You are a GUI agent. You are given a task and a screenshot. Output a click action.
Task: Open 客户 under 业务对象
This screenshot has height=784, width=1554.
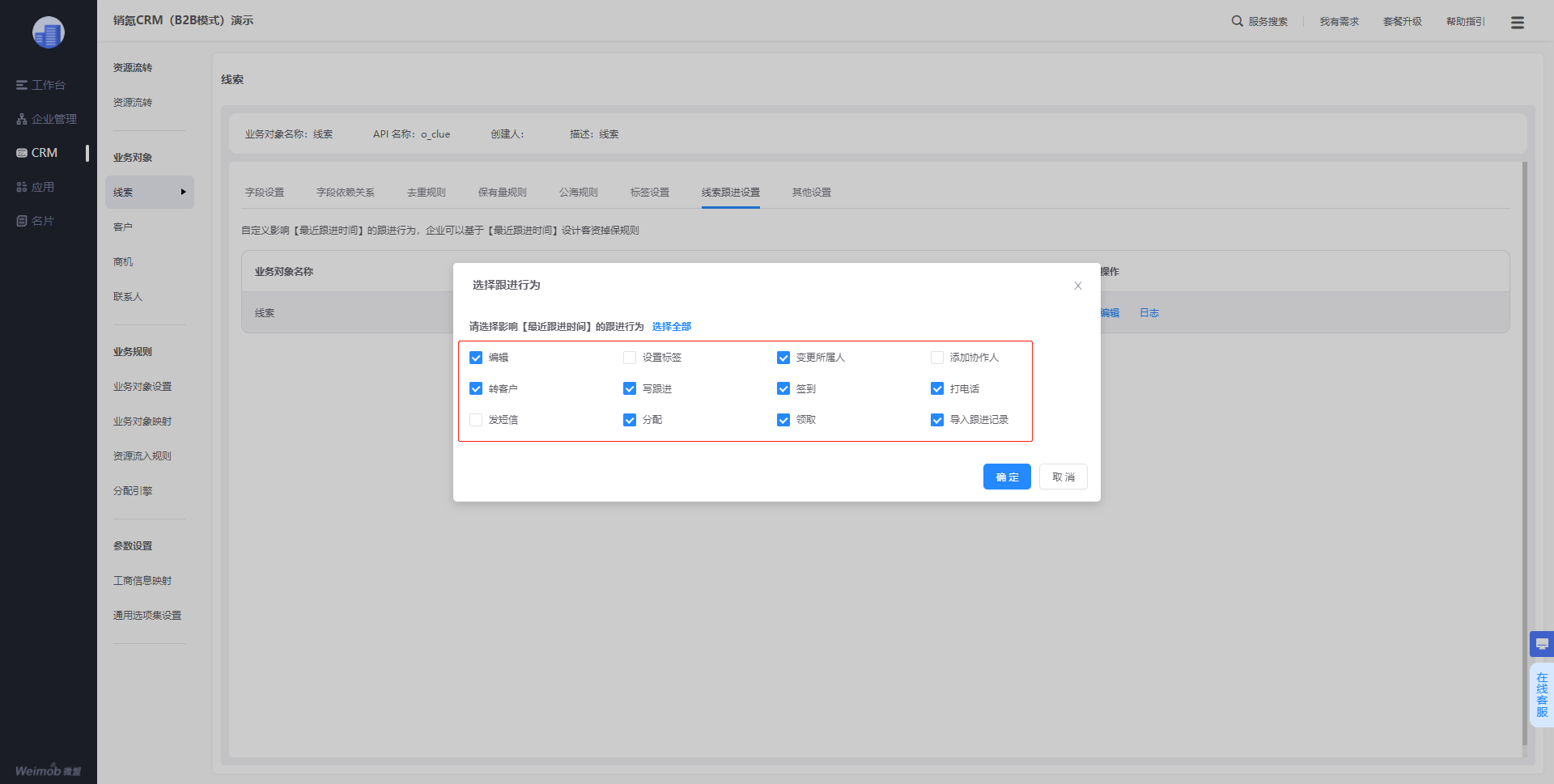pos(123,227)
